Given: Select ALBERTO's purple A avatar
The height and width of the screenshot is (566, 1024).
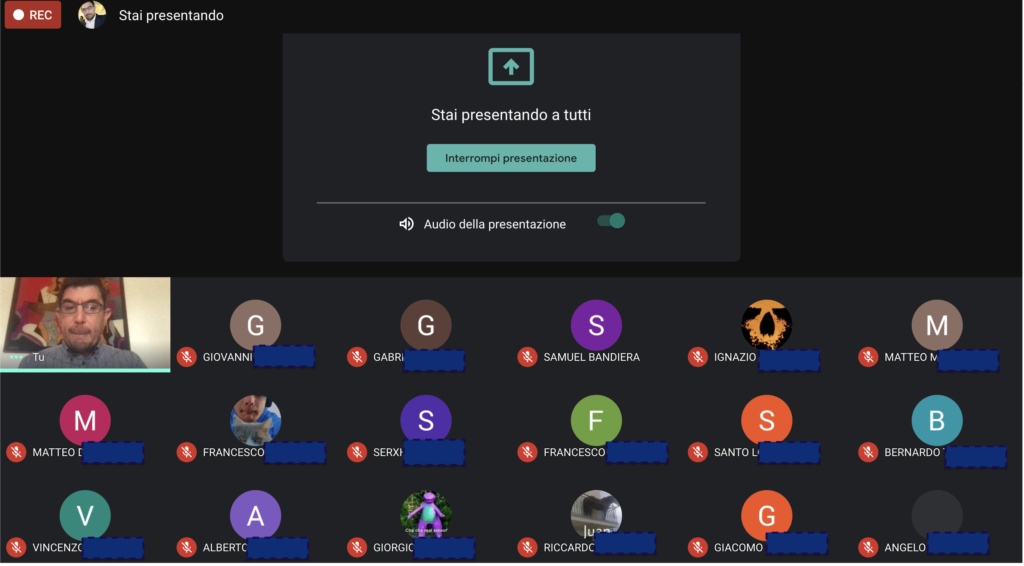Looking at the screenshot, I should (x=255, y=515).
